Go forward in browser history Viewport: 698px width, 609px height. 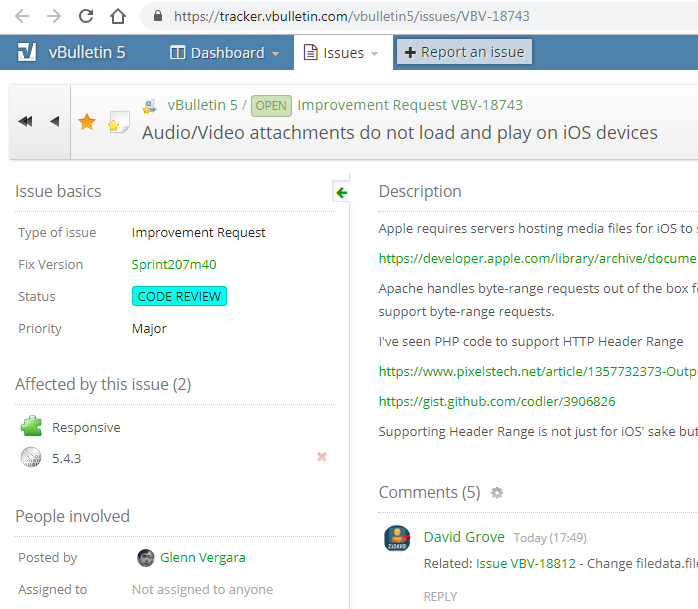(x=54, y=16)
